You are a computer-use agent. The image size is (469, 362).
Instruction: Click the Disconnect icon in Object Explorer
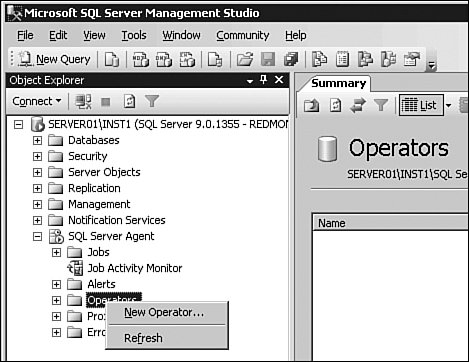pos(83,101)
